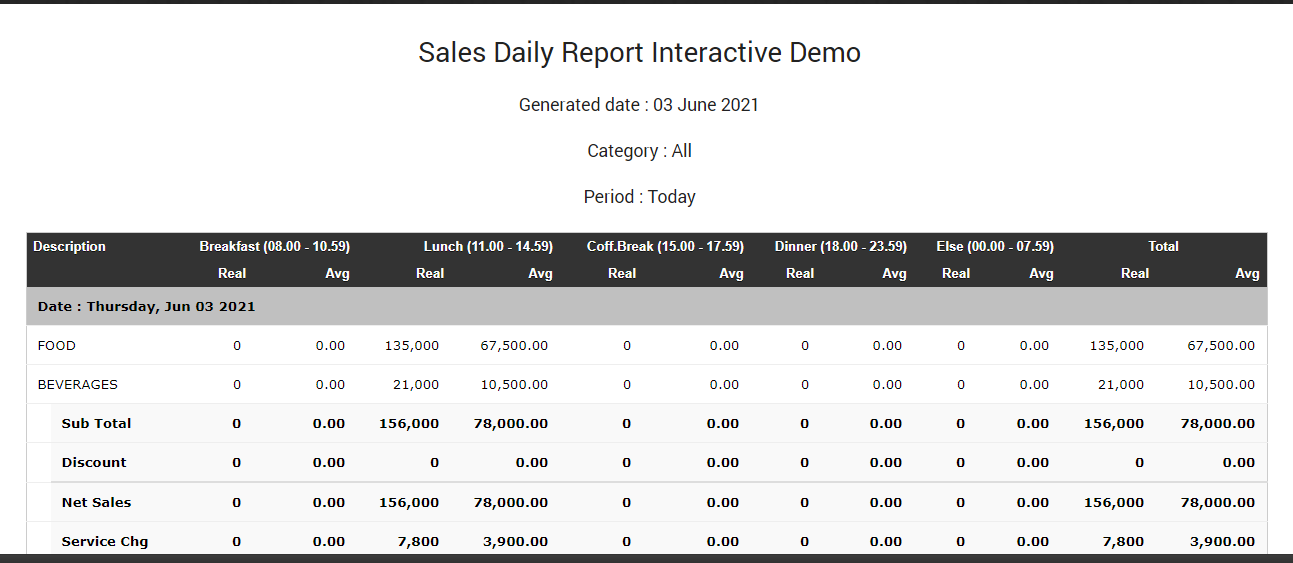Screen dimensions: 1293x563
Task: Click the Coff.Break (15.00 - 17.59) header
Action: point(665,247)
